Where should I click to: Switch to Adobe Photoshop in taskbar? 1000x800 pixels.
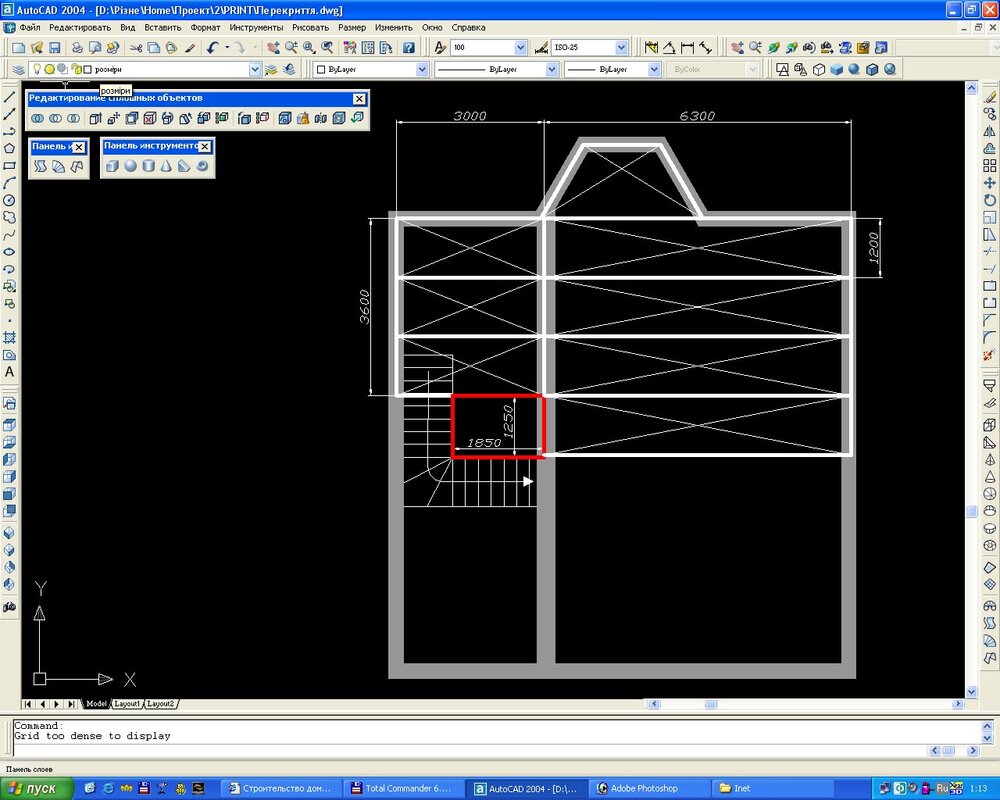pyautogui.click(x=644, y=788)
